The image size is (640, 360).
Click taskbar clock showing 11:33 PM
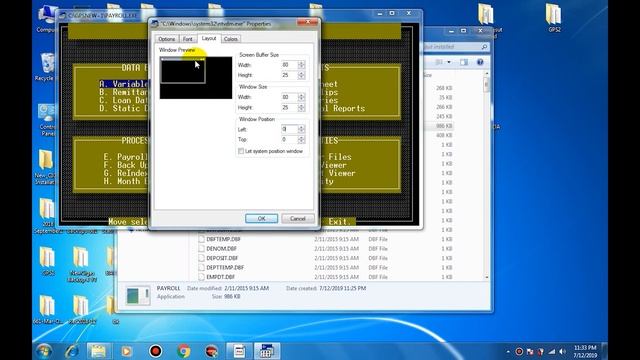pos(585,351)
